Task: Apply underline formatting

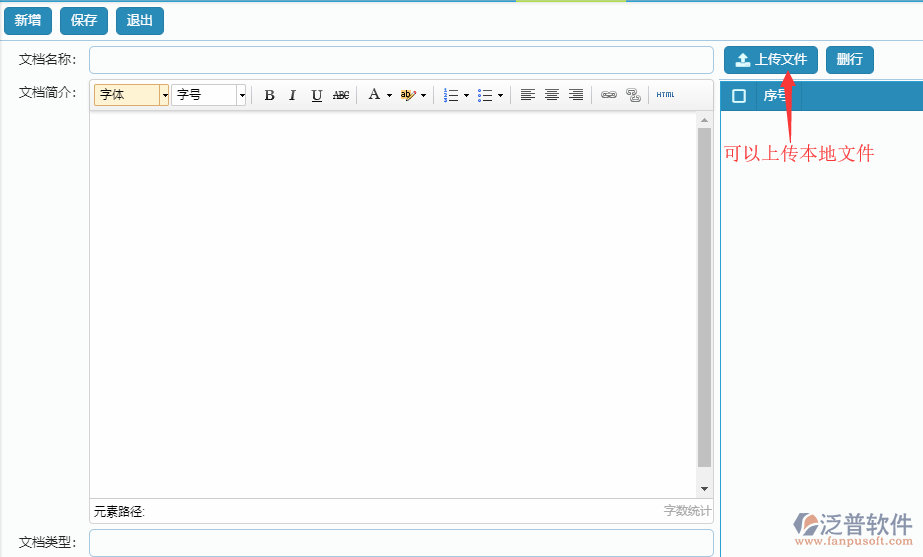Action: (x=317, y=95)
